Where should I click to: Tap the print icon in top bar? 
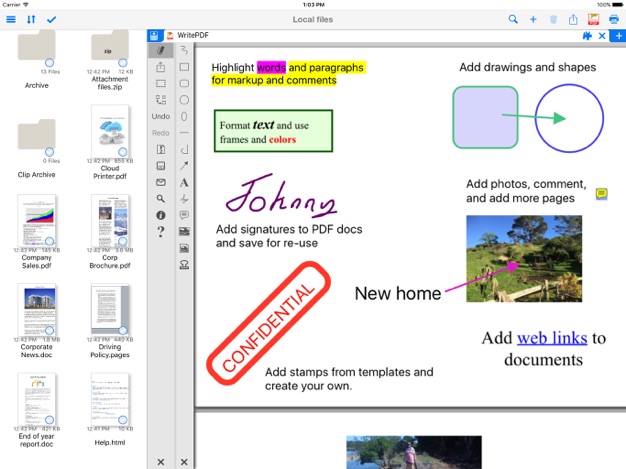[x=614, y=19]
